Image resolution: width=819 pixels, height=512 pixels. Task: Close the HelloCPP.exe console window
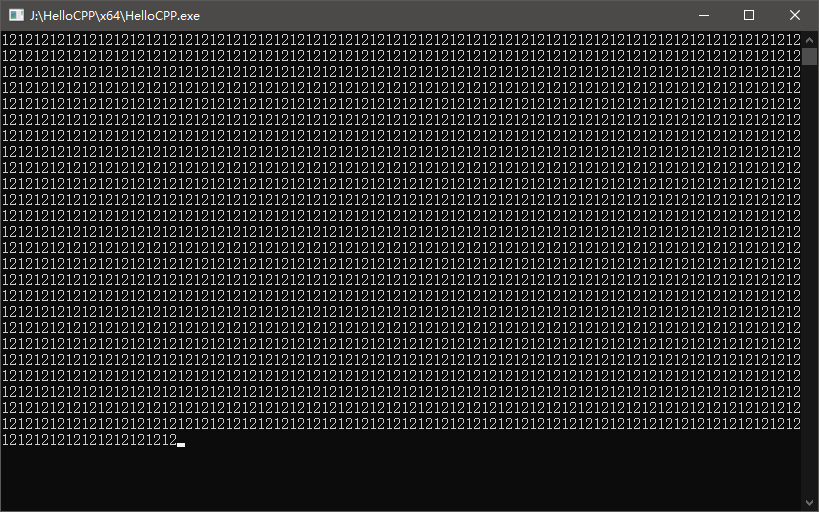tap(794, 15)
